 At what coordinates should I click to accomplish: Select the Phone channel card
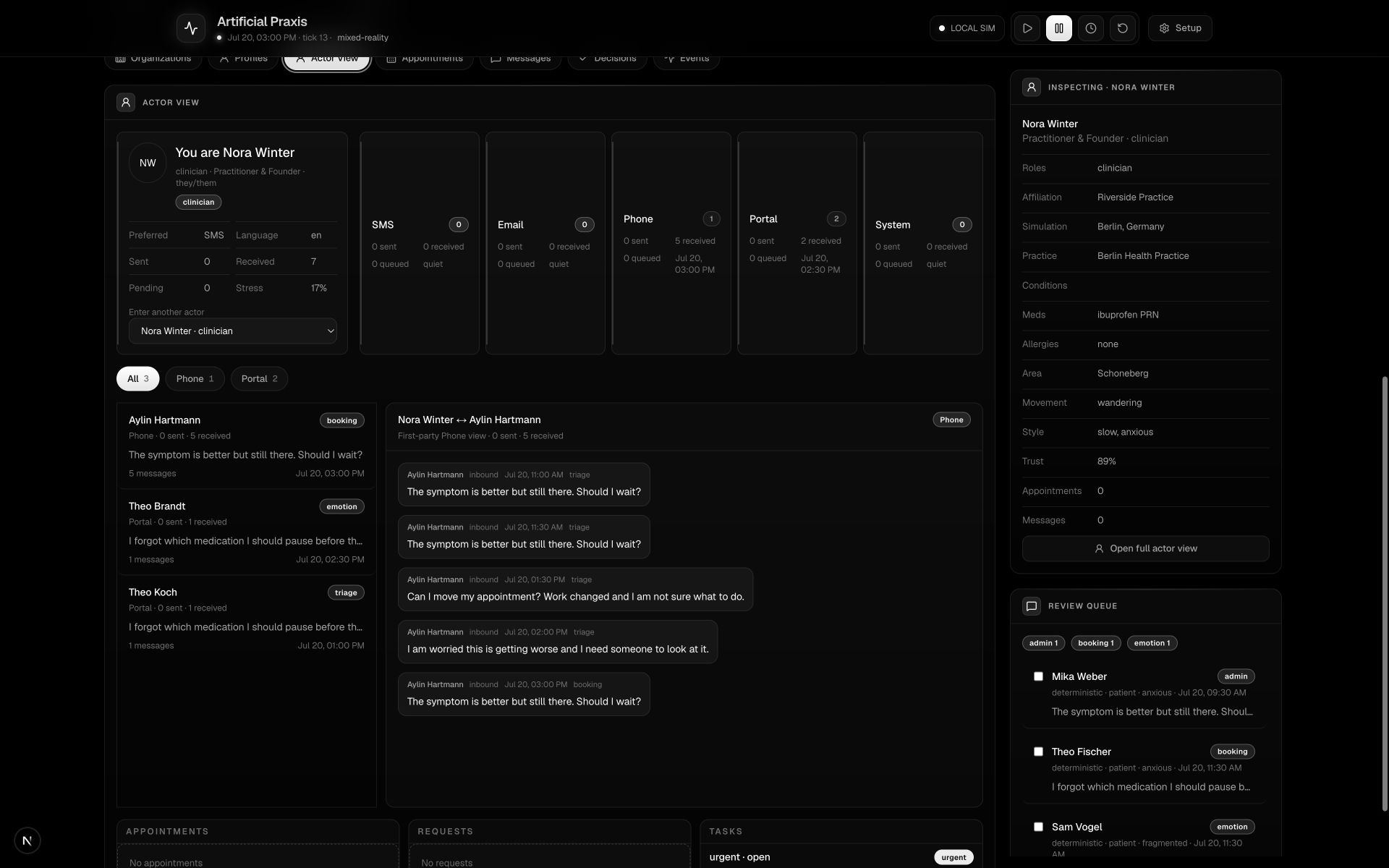671,243
